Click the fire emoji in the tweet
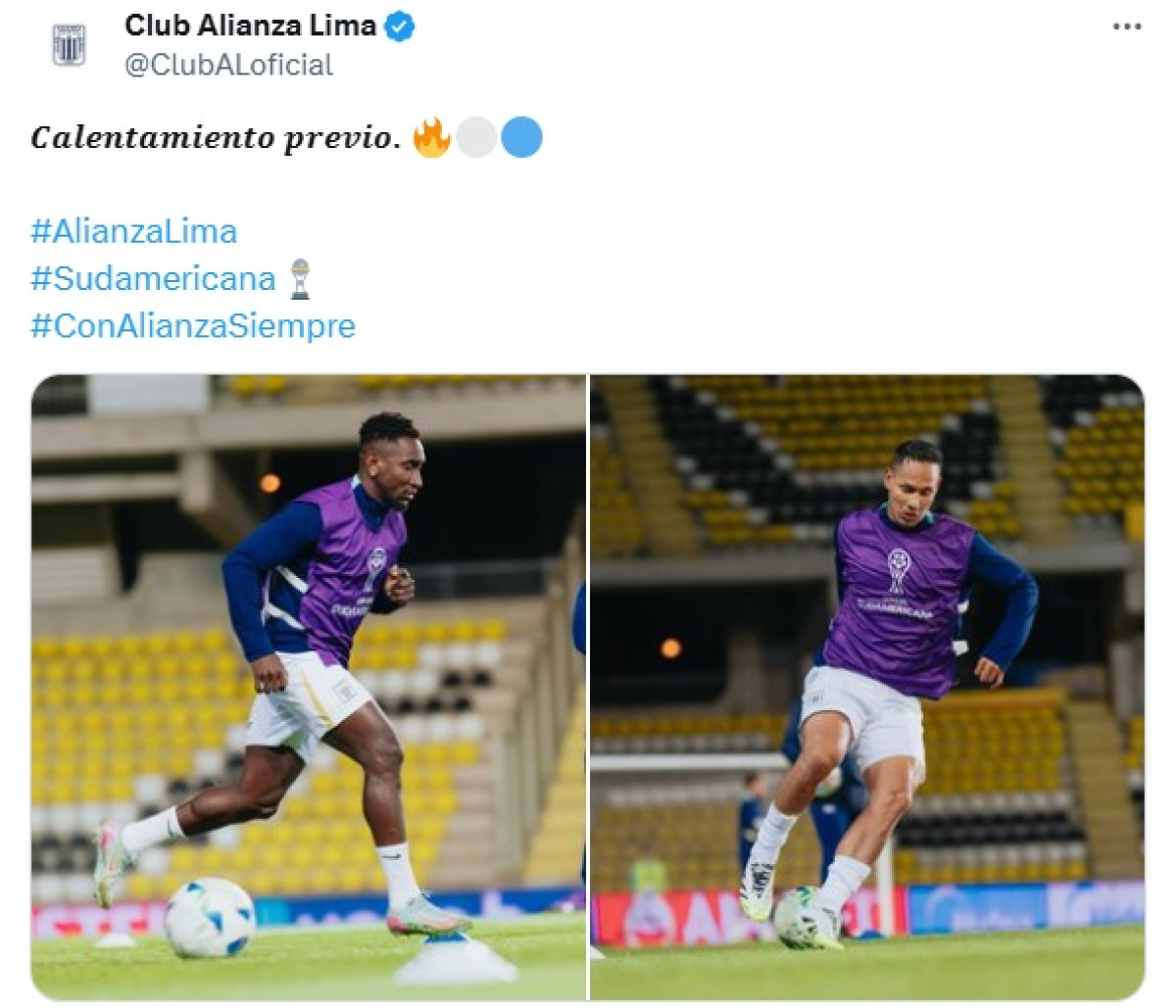The height and width of the screenshot is (1008, 1176). 431,137
